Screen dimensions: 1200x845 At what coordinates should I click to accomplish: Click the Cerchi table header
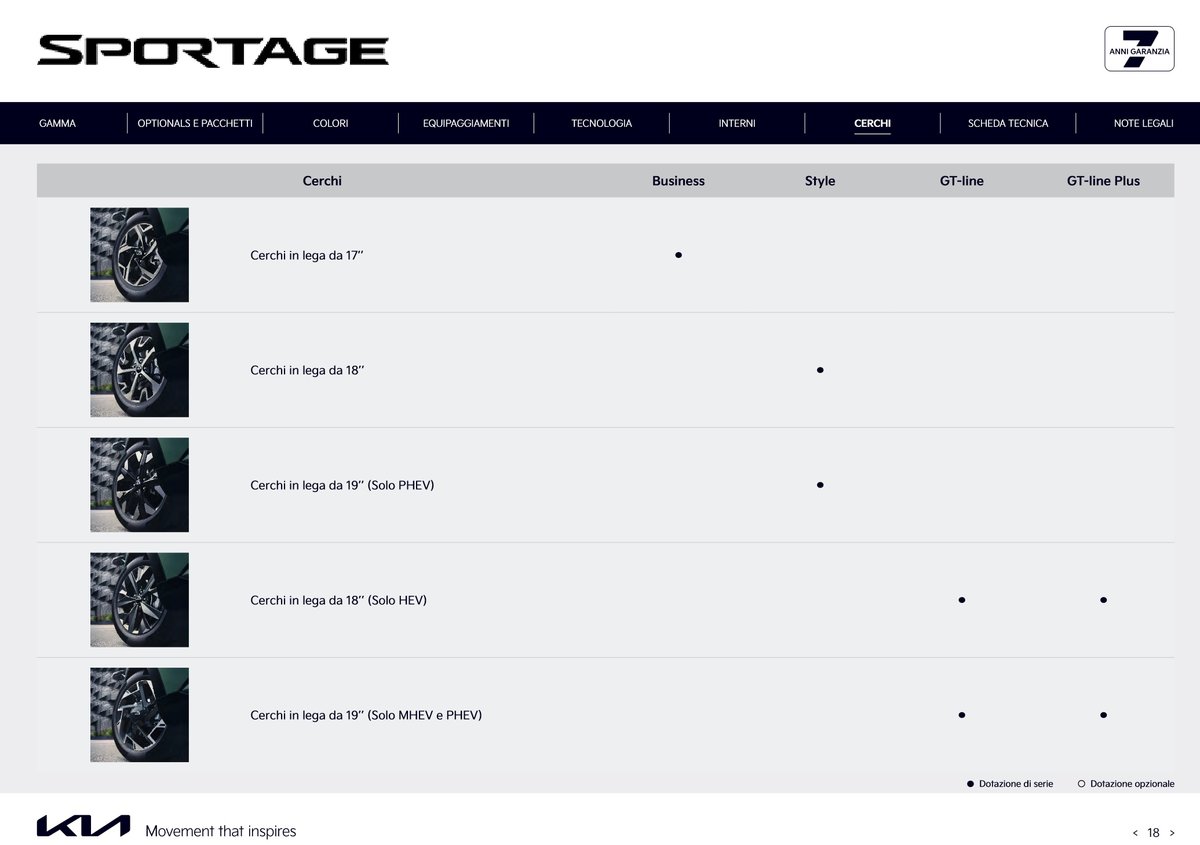(x=322, y=181)
